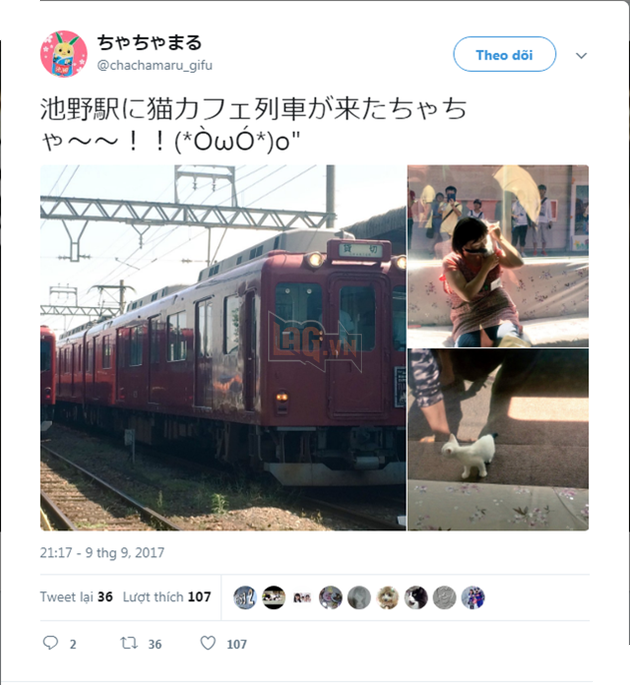Open the black-white cat liker avatar
The image size is (630, 685).
[x=416, y=598]
